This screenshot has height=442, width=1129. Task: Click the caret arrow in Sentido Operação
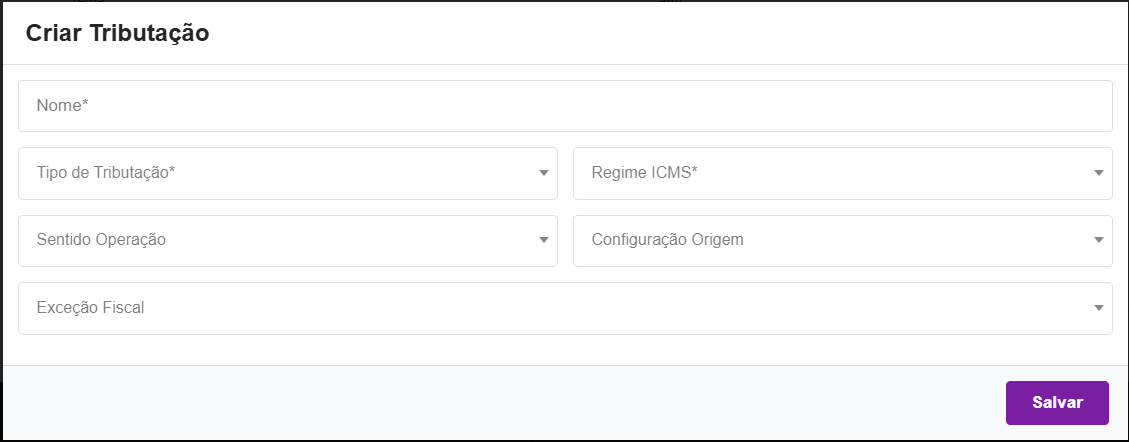(544, 240)
